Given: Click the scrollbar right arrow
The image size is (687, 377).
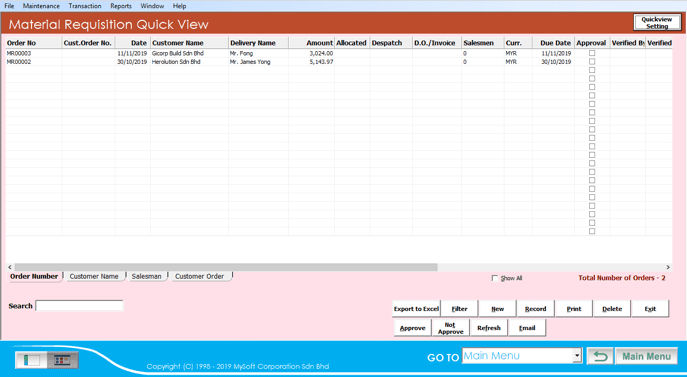Looking at the screenshot, I should pyautogui.click(x=668, y=267).
